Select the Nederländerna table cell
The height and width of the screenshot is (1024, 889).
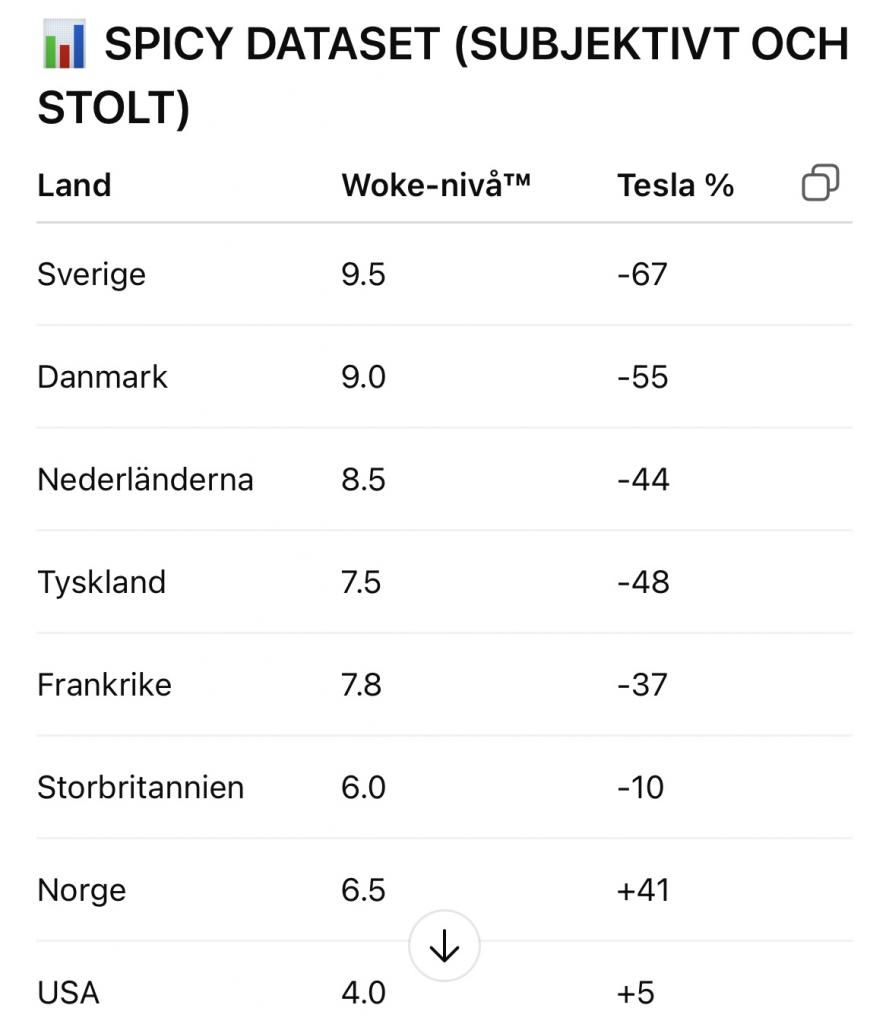(x=145, y=480)
